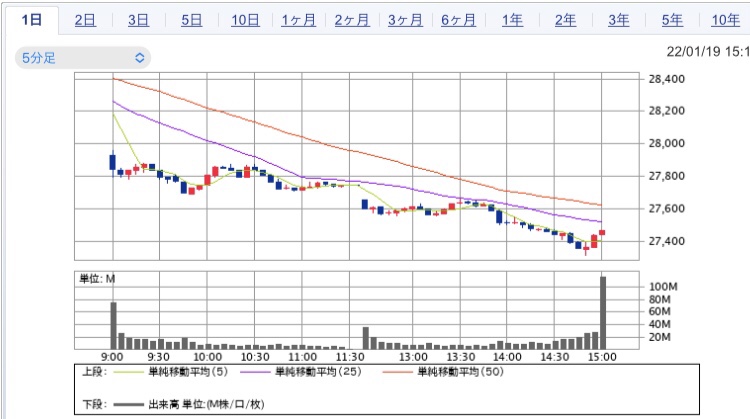Click the 20M volume axis label

coord(660,337)
